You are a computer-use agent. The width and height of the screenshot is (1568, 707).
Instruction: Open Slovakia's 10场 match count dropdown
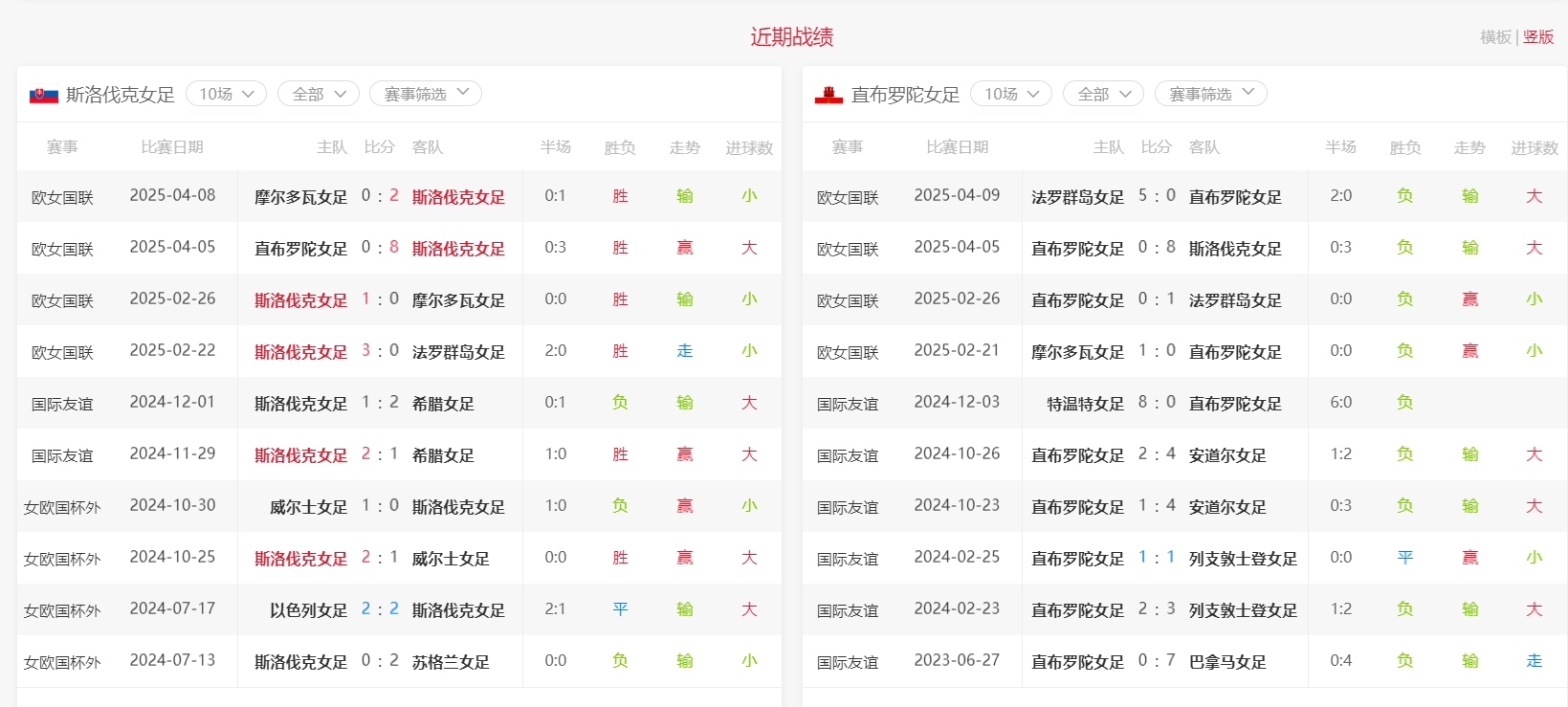tap(226, 94)
